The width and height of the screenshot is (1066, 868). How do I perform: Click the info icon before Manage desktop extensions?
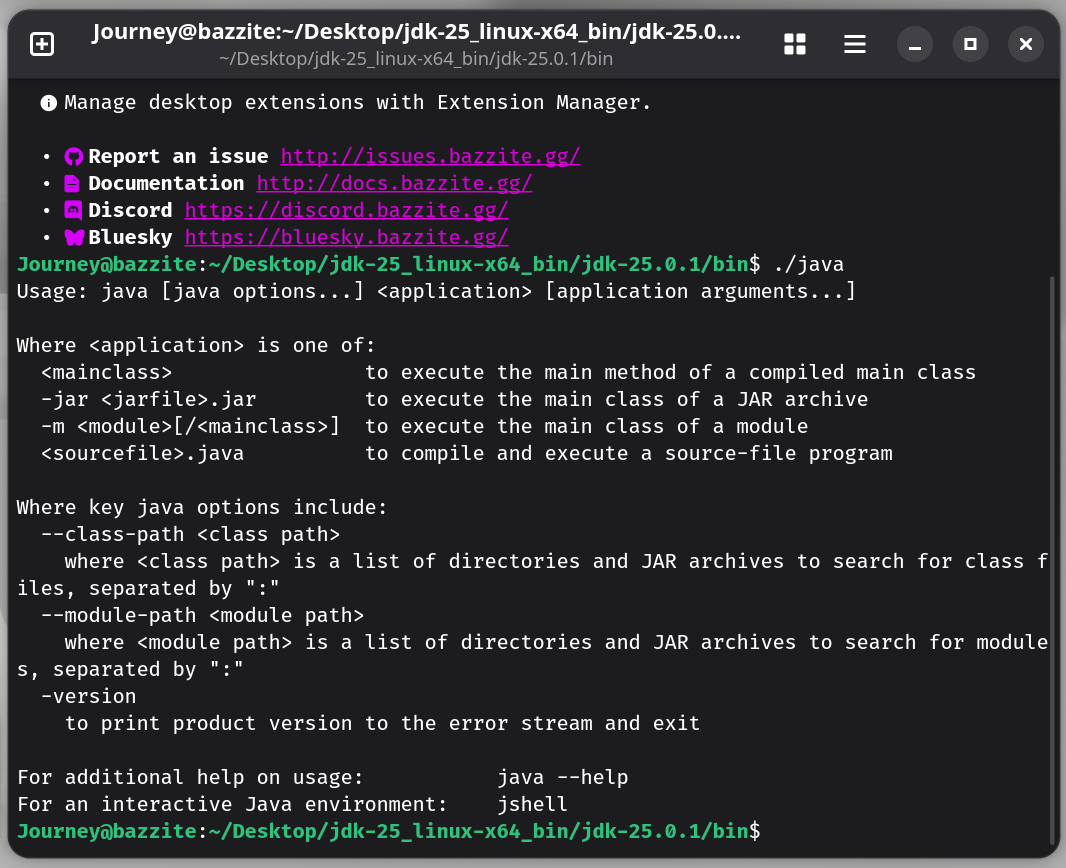[x=48, y=103]
